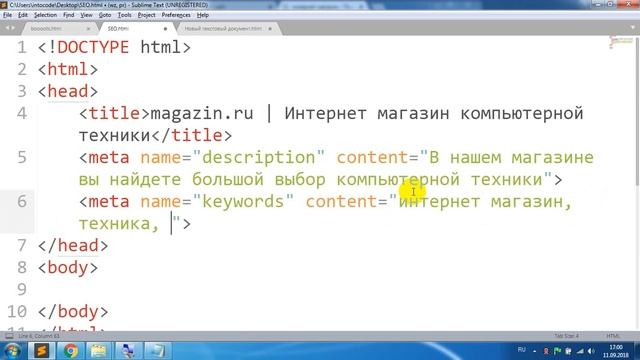This screenshot has width=640, height=360.
Task: Click the unsaved dot on Новый текстовый документ tab
Action: [x=270, y=29]
